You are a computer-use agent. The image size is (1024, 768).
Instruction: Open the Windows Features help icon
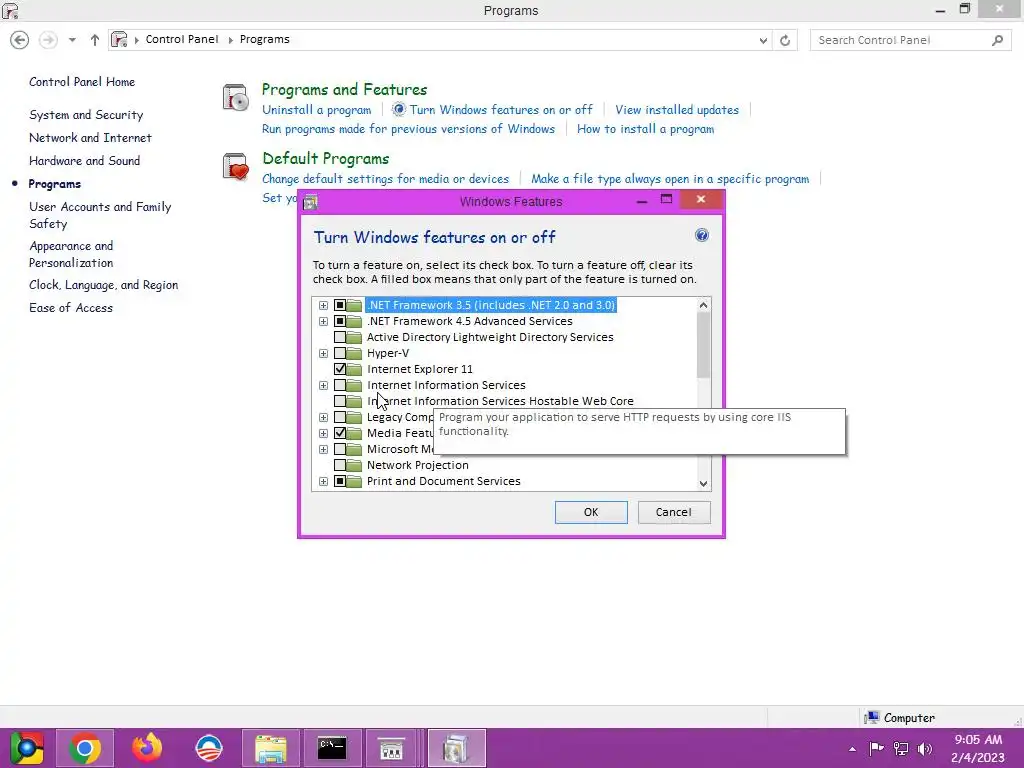point(702,235)
